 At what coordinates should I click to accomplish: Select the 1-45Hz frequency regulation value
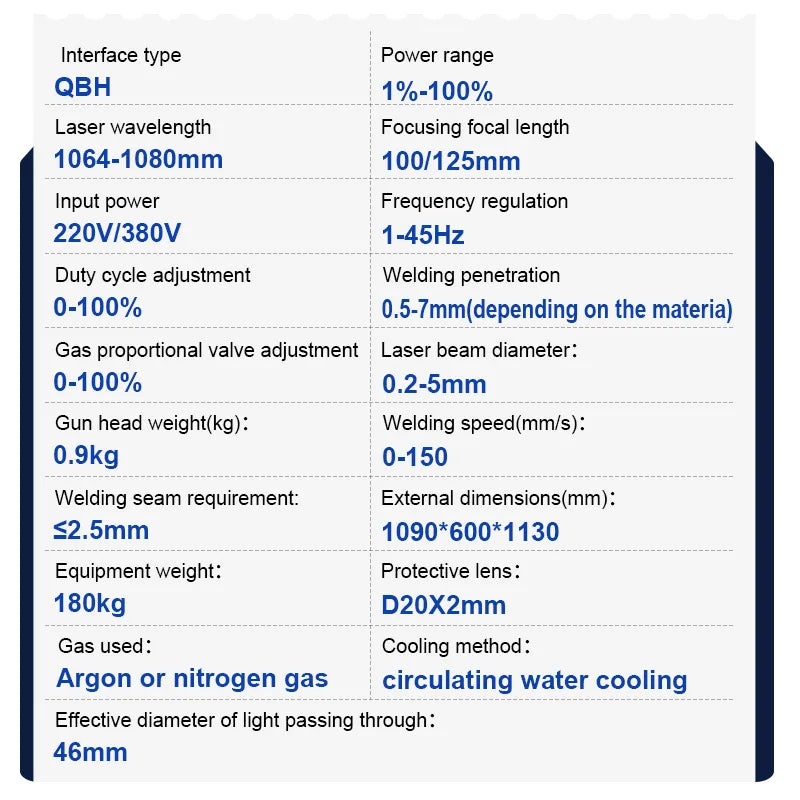423,235
